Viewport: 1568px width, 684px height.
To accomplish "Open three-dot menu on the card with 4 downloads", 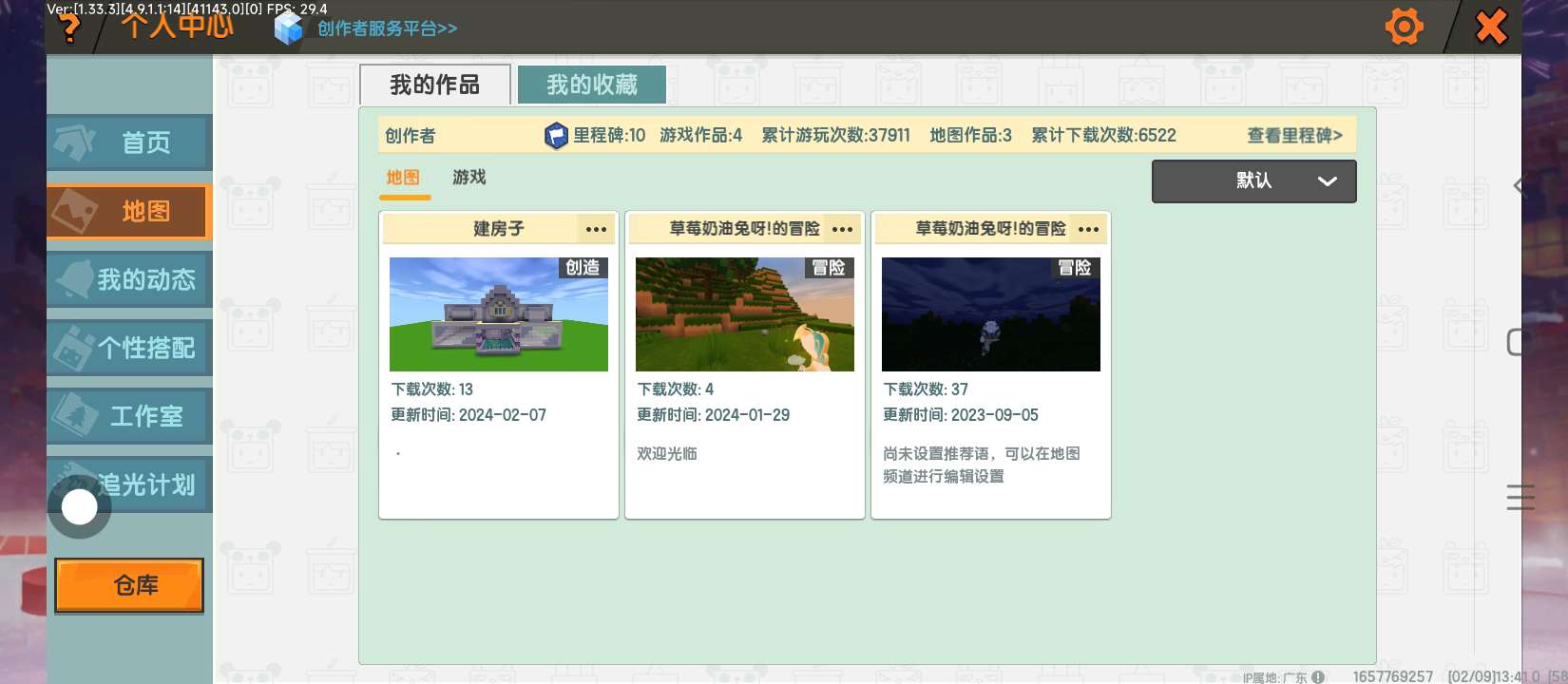I will [x=842, y=229].
